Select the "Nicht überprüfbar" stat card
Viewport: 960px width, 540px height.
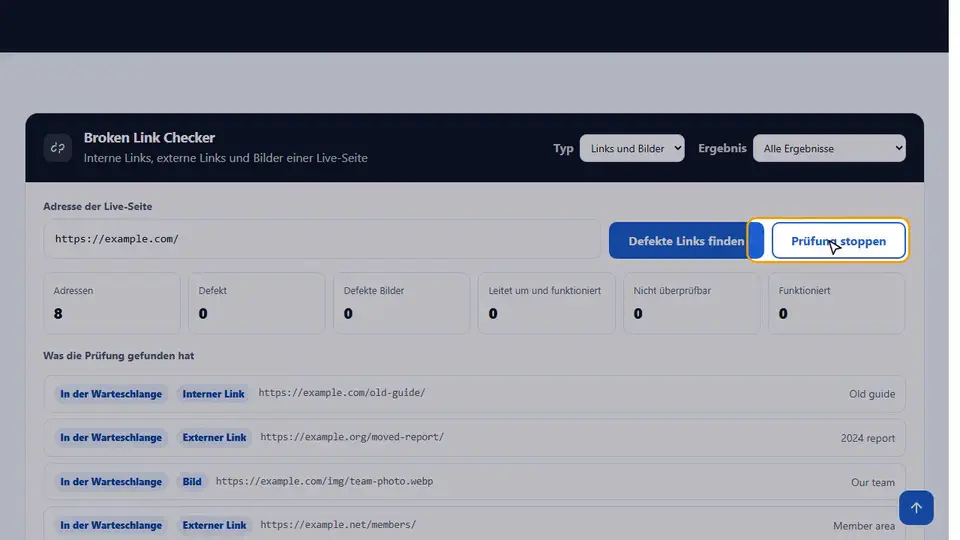(x=691, y=303)
